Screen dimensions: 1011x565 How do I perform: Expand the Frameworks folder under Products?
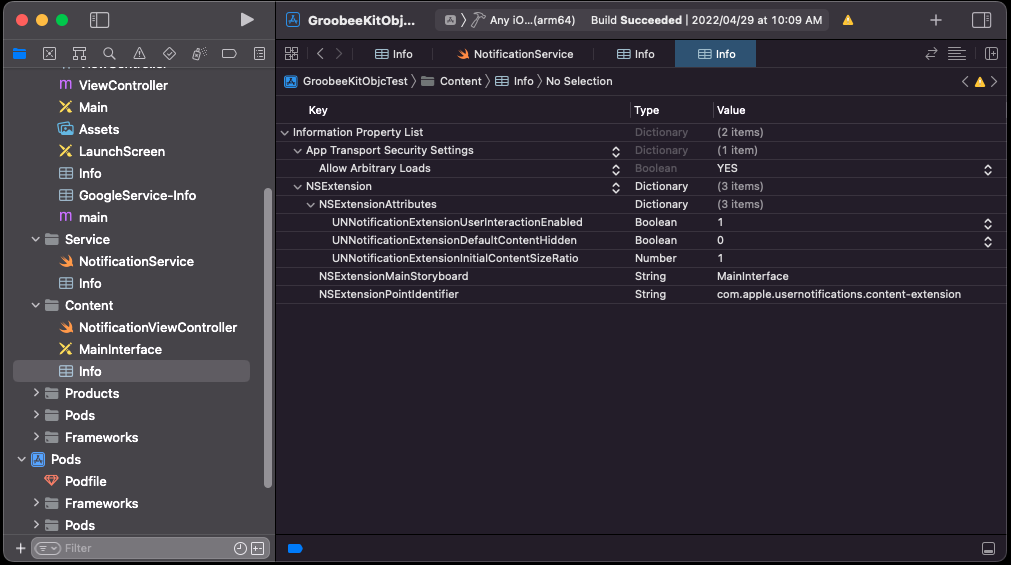tap(35, 437)
